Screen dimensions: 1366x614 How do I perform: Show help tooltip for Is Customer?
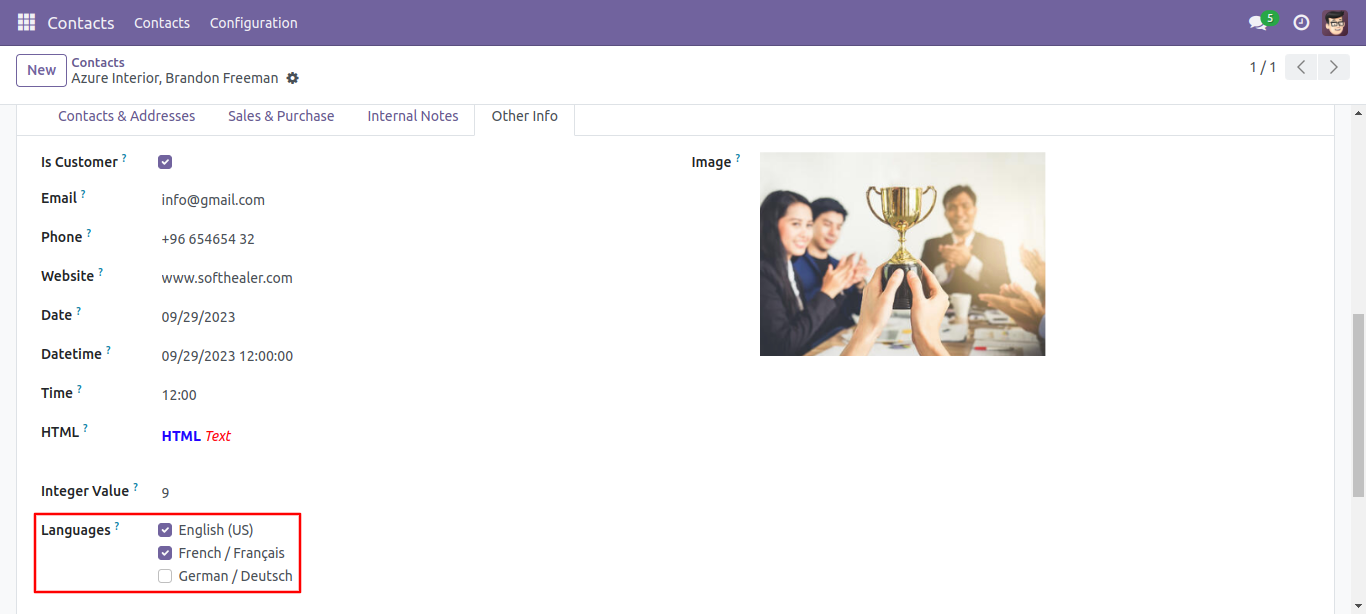(x=124, y=158)
